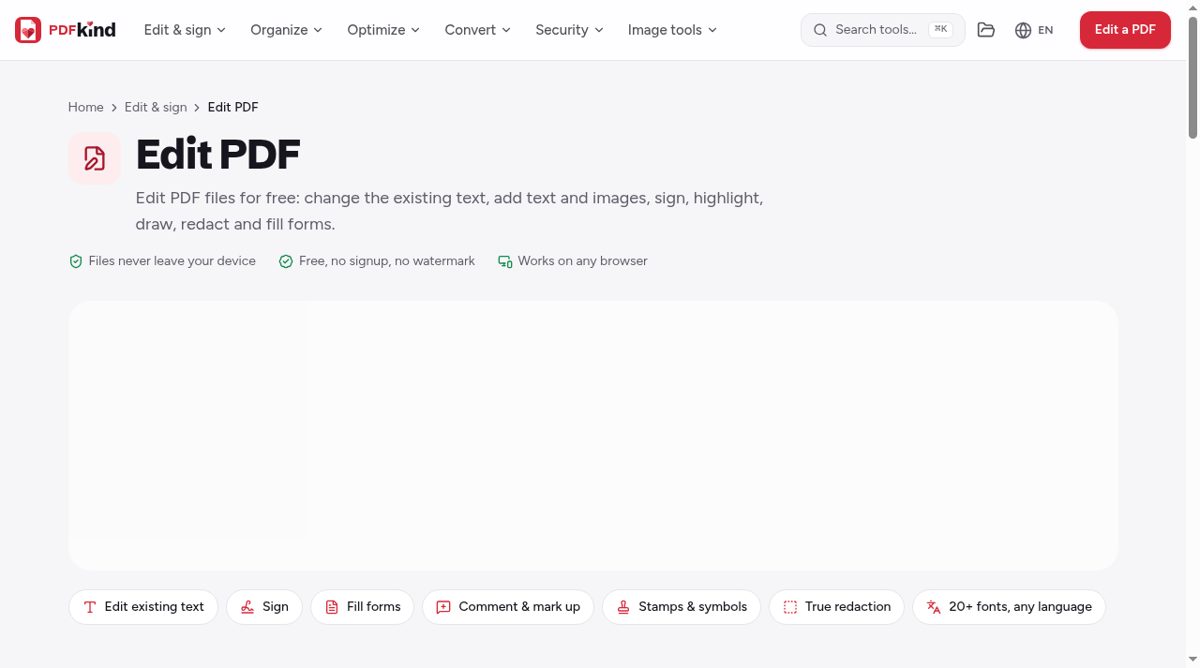Open the Edit & sign menu
Viewport: 1200px width, 668px height.
click(x=185, y=30)
